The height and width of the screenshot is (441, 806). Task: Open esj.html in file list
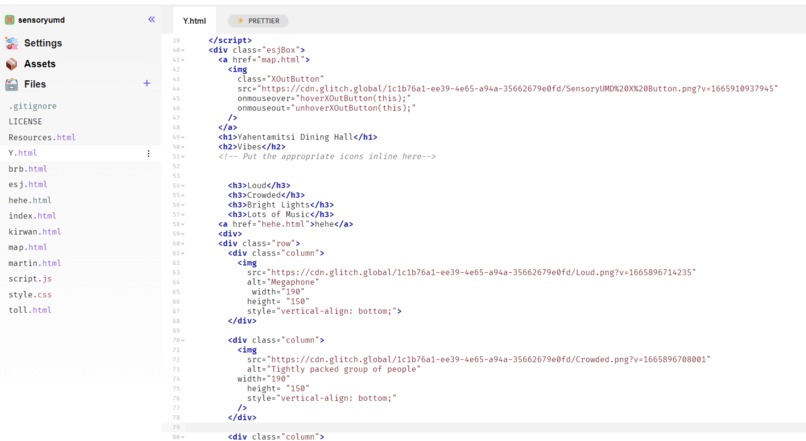pos(27,184)
